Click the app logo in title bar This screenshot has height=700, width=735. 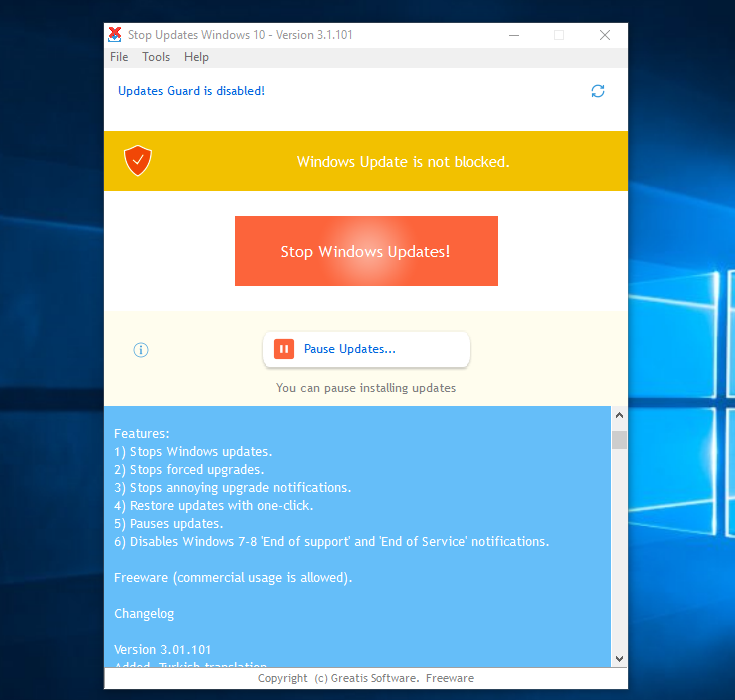(115, 35)
